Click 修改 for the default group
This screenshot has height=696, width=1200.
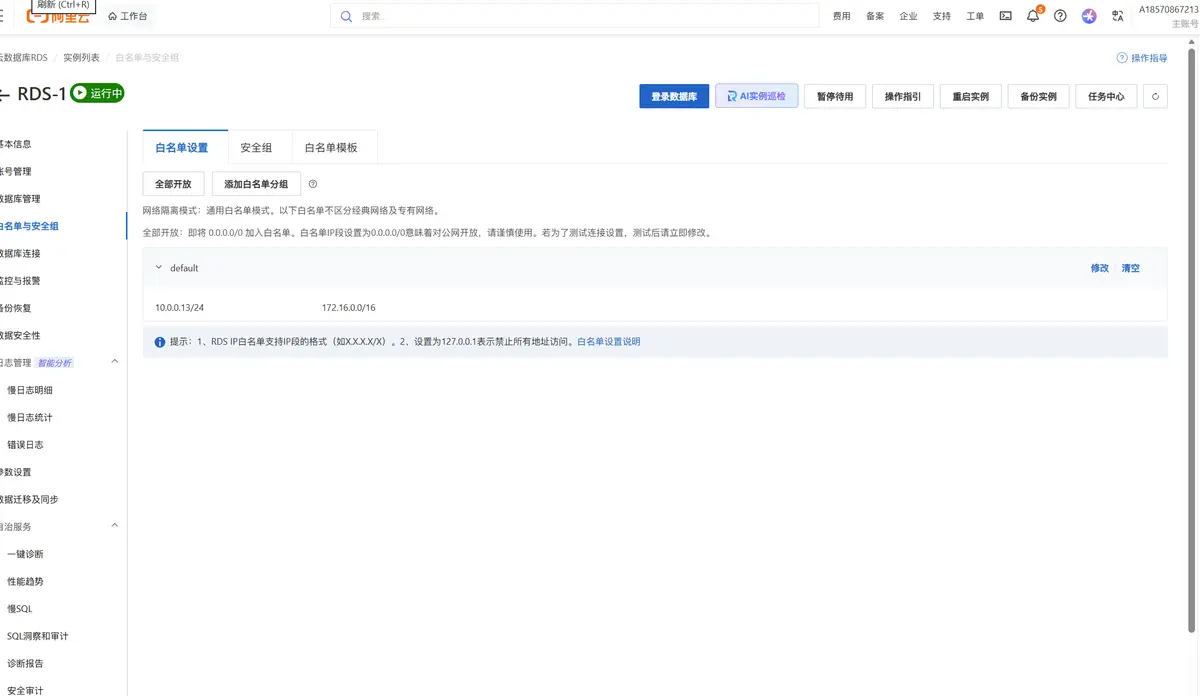[x=1100, y=268]
